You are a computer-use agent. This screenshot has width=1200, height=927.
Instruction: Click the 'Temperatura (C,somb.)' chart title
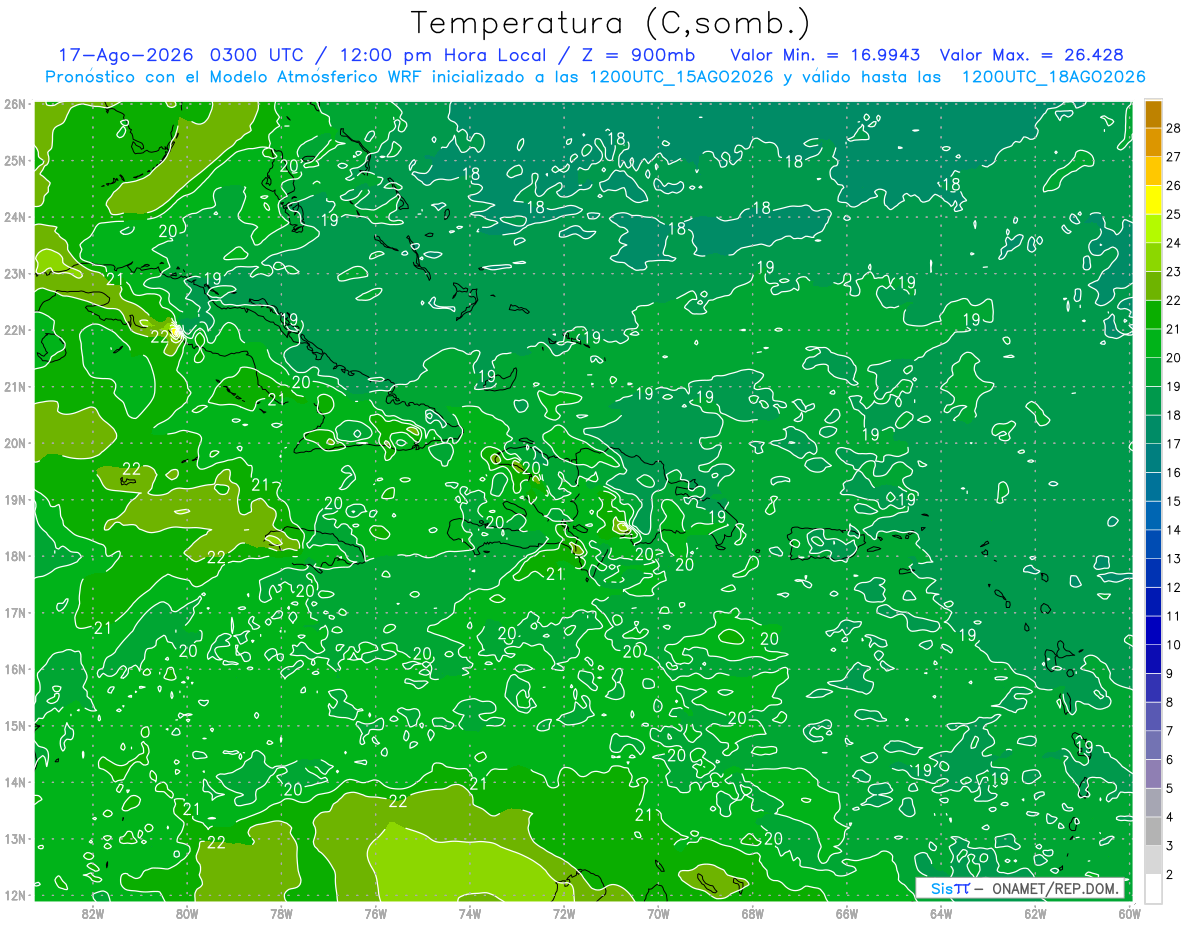coord(611,23)
